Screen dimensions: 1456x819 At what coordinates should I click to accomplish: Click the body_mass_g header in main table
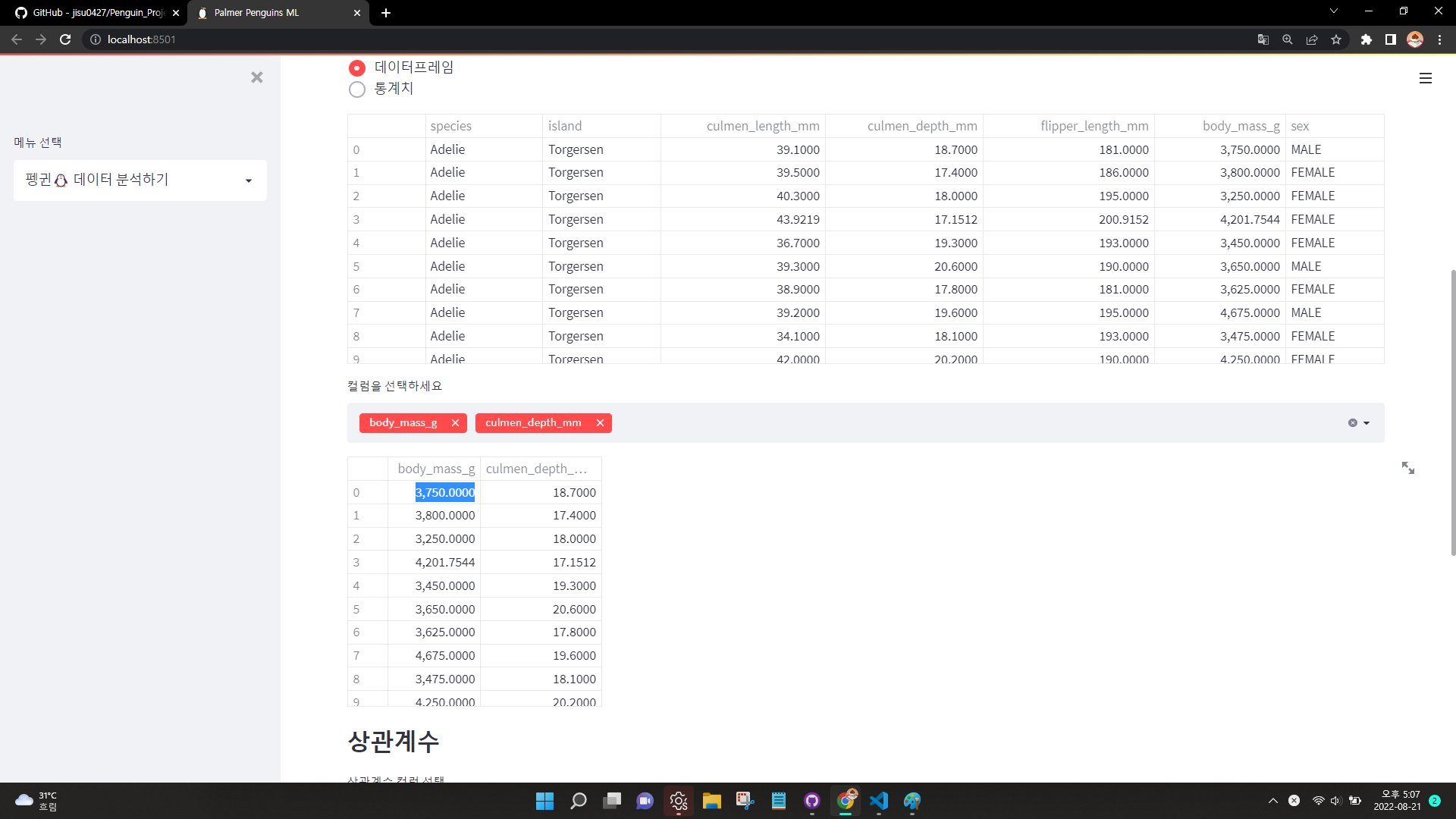(1219, 126)
